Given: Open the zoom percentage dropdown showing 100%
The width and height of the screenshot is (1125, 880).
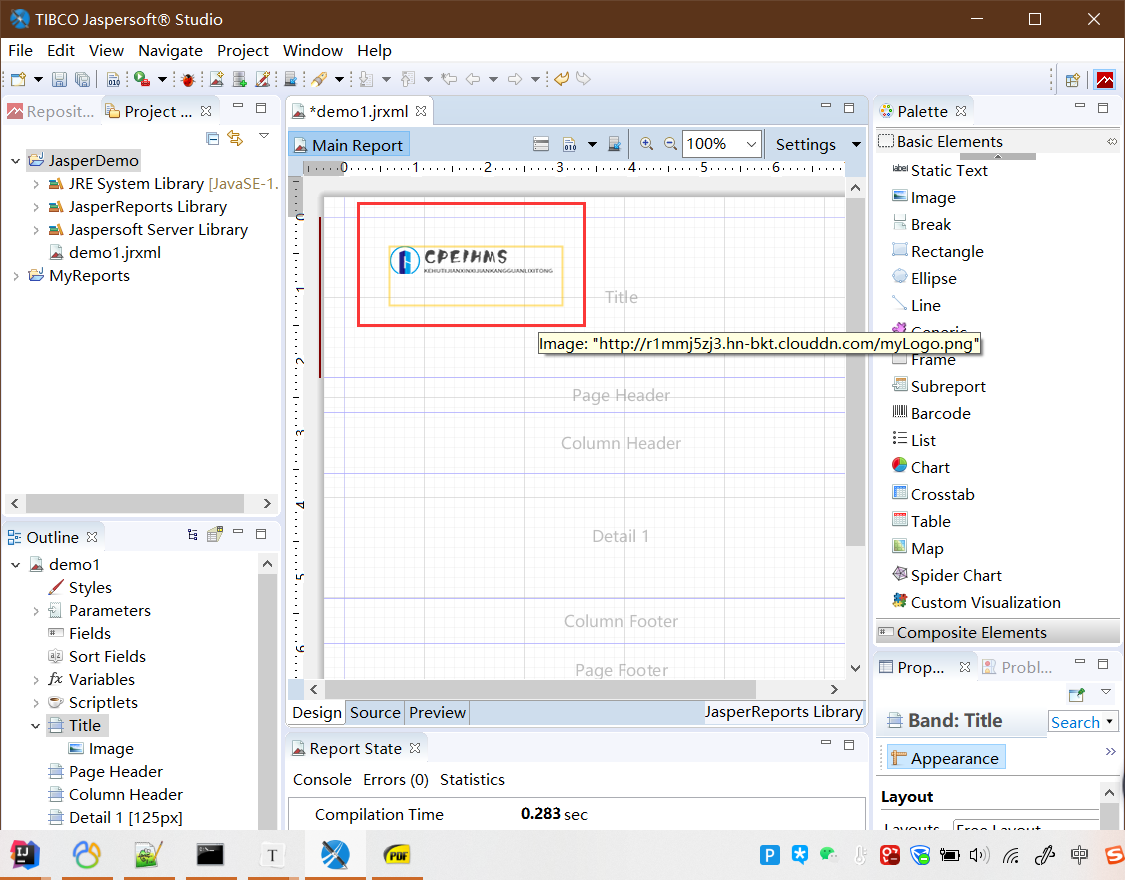Looking at the screenshot, I should [755, 143].
